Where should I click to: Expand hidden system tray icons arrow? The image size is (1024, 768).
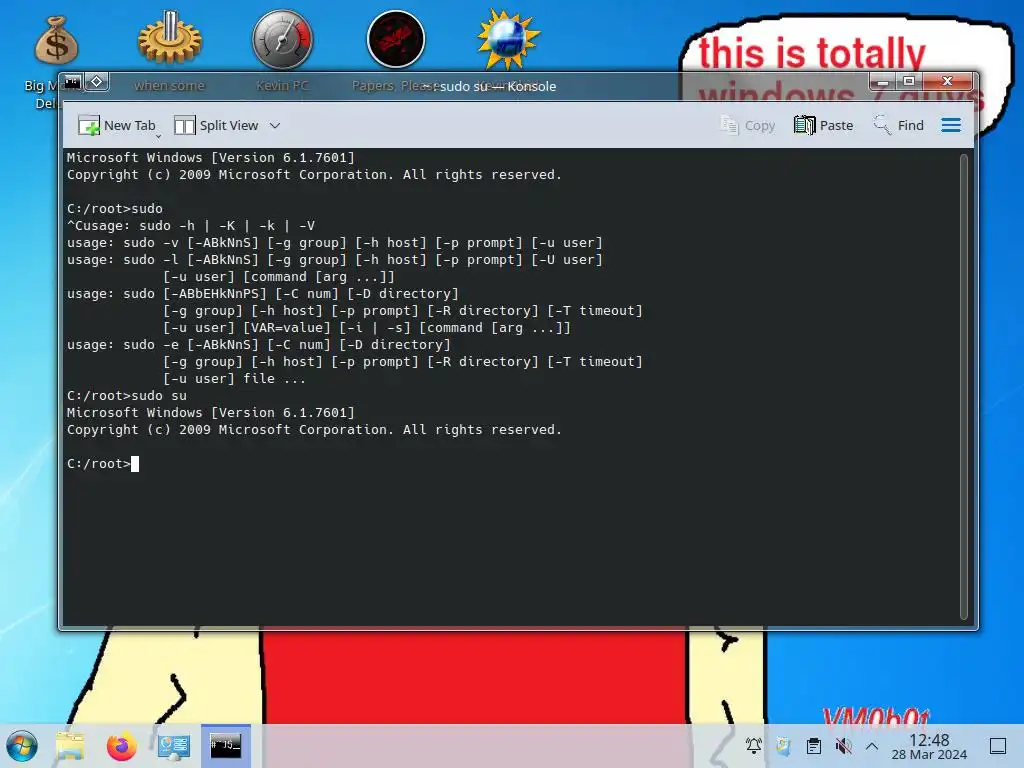click(872, 746)
